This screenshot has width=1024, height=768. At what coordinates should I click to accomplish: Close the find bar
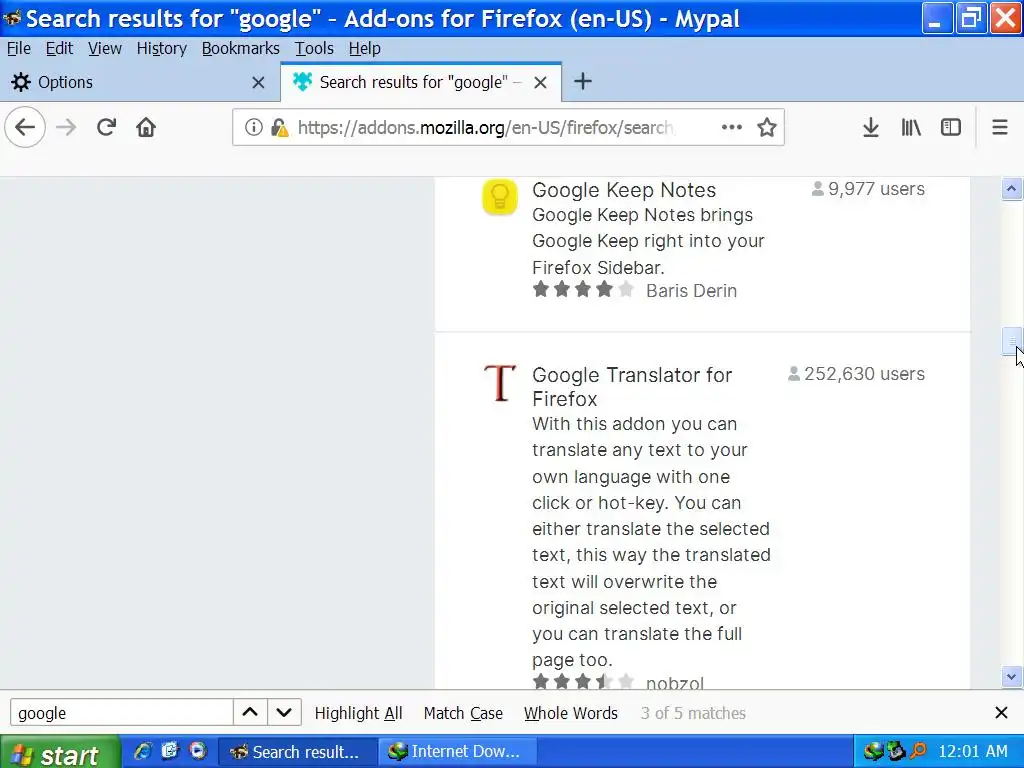coord(1001,712)
